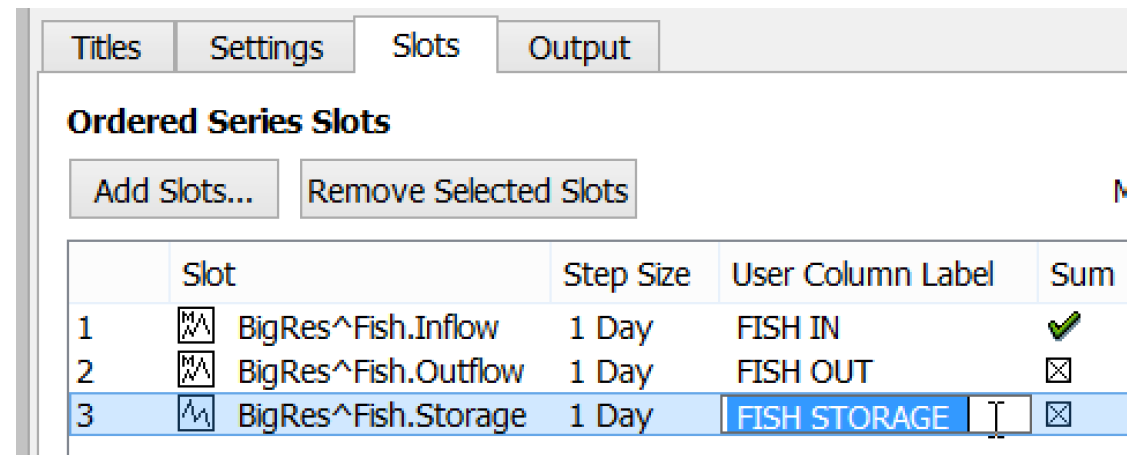Open the Settings tab
Viewport: 1134px width, 460px height.
tap(266, 48)
